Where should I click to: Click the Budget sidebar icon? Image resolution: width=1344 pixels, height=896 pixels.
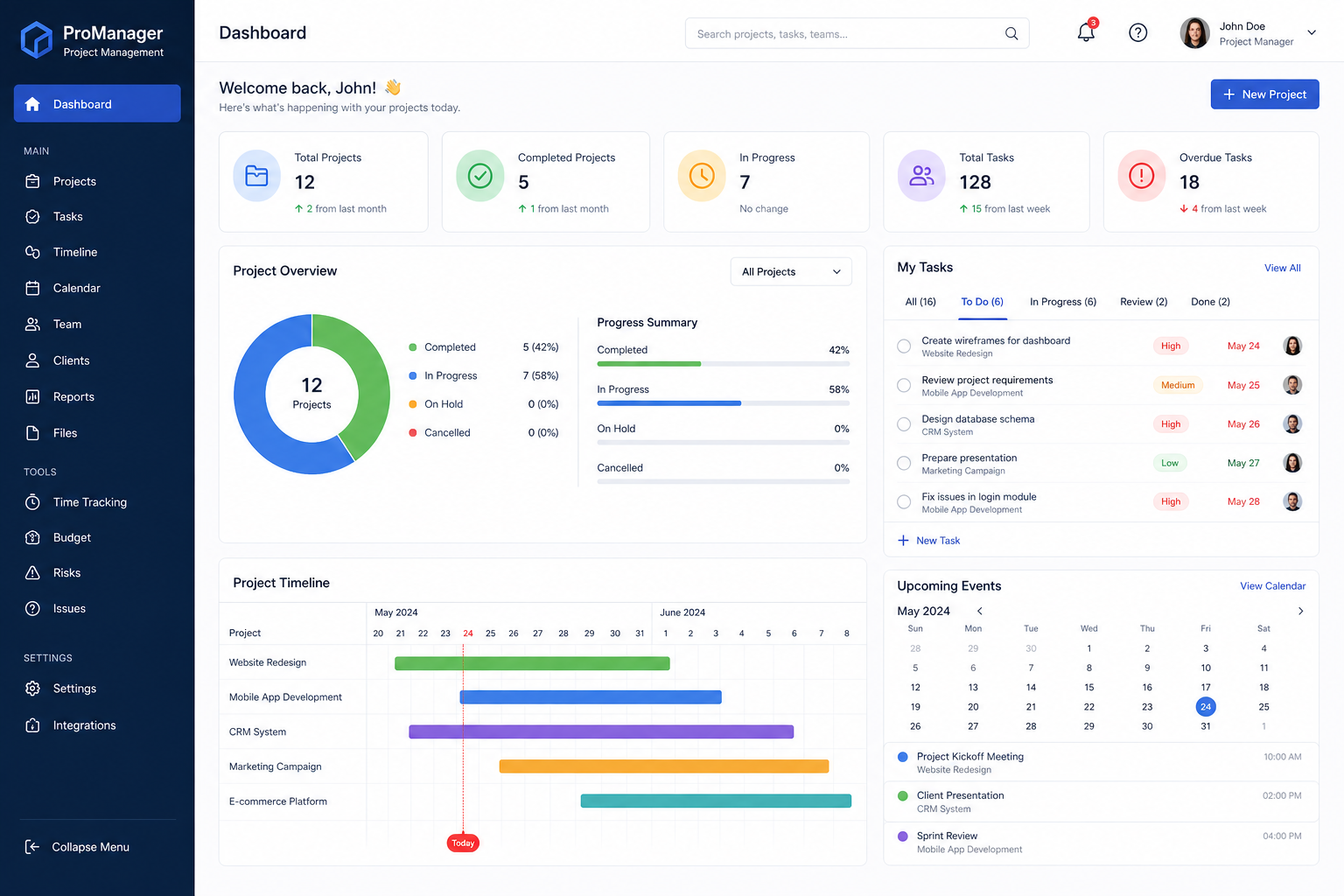point(33,537)
